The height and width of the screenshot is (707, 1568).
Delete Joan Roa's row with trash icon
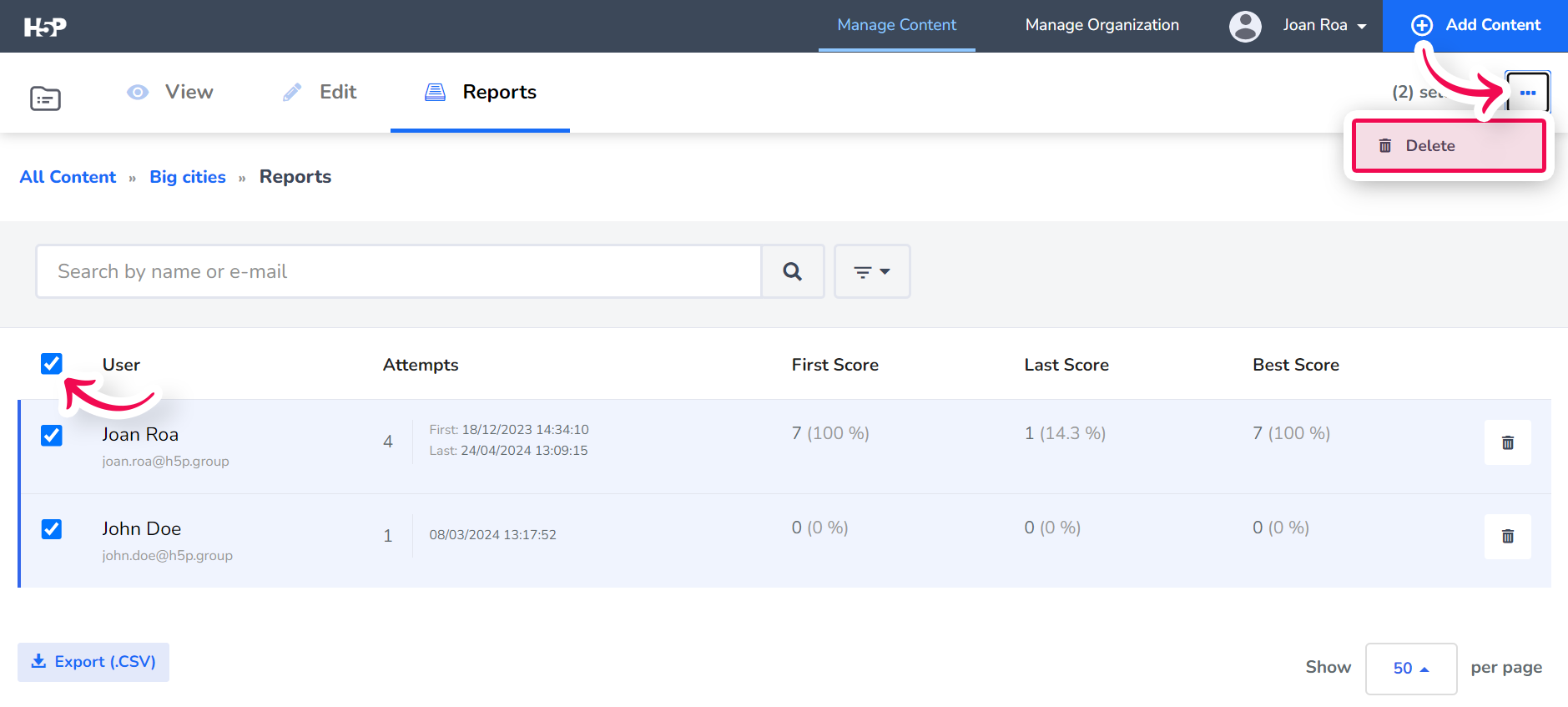(x=1507, y=442)
